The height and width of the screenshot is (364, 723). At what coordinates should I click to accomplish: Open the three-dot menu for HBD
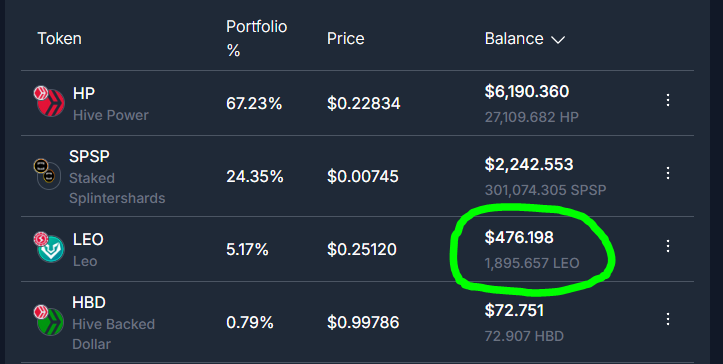click(x=668, y=319)
